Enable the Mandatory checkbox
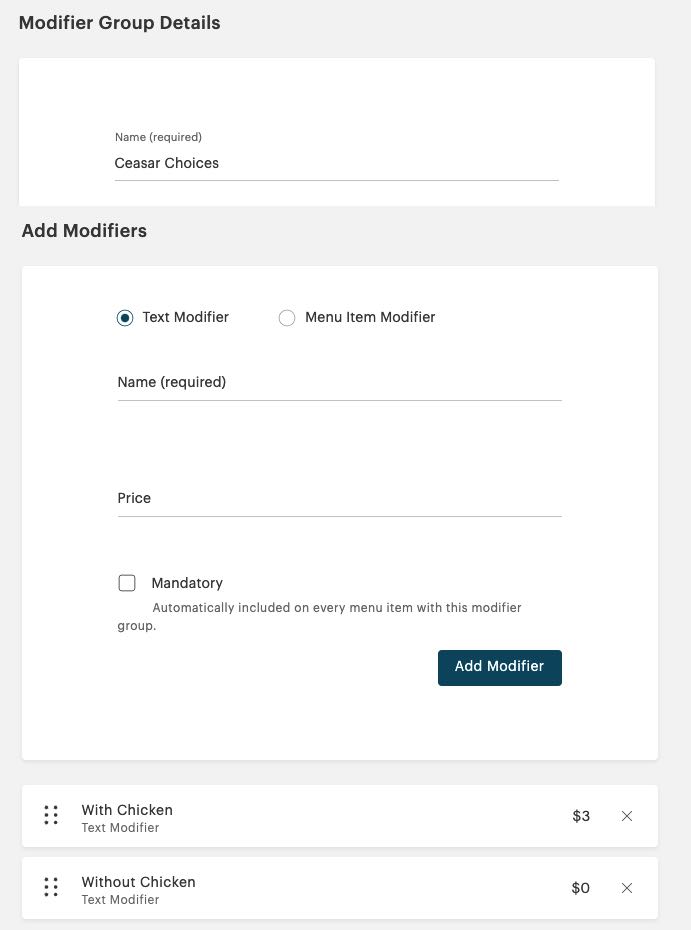This screenshot has height=930, width=691. tap(127, 582)
